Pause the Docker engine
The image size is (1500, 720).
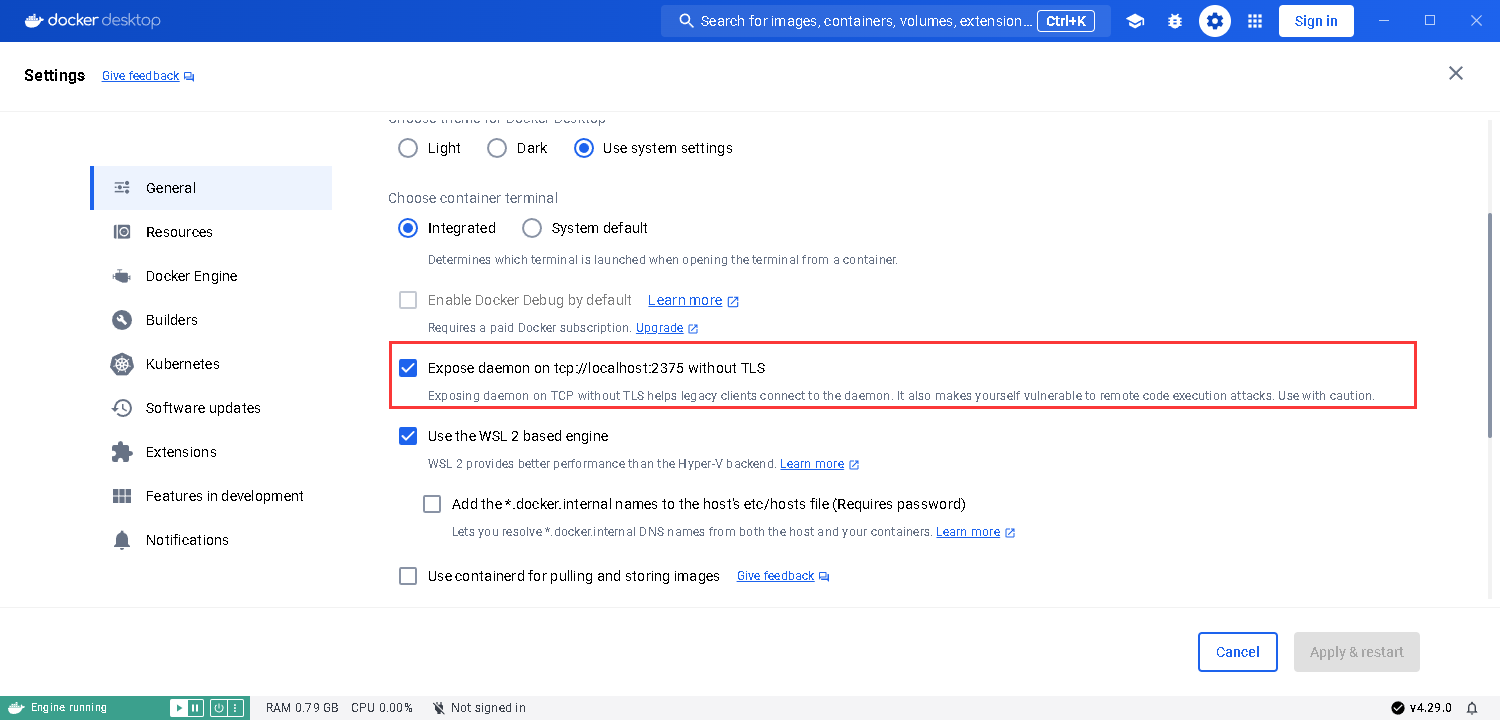point(195,708)
